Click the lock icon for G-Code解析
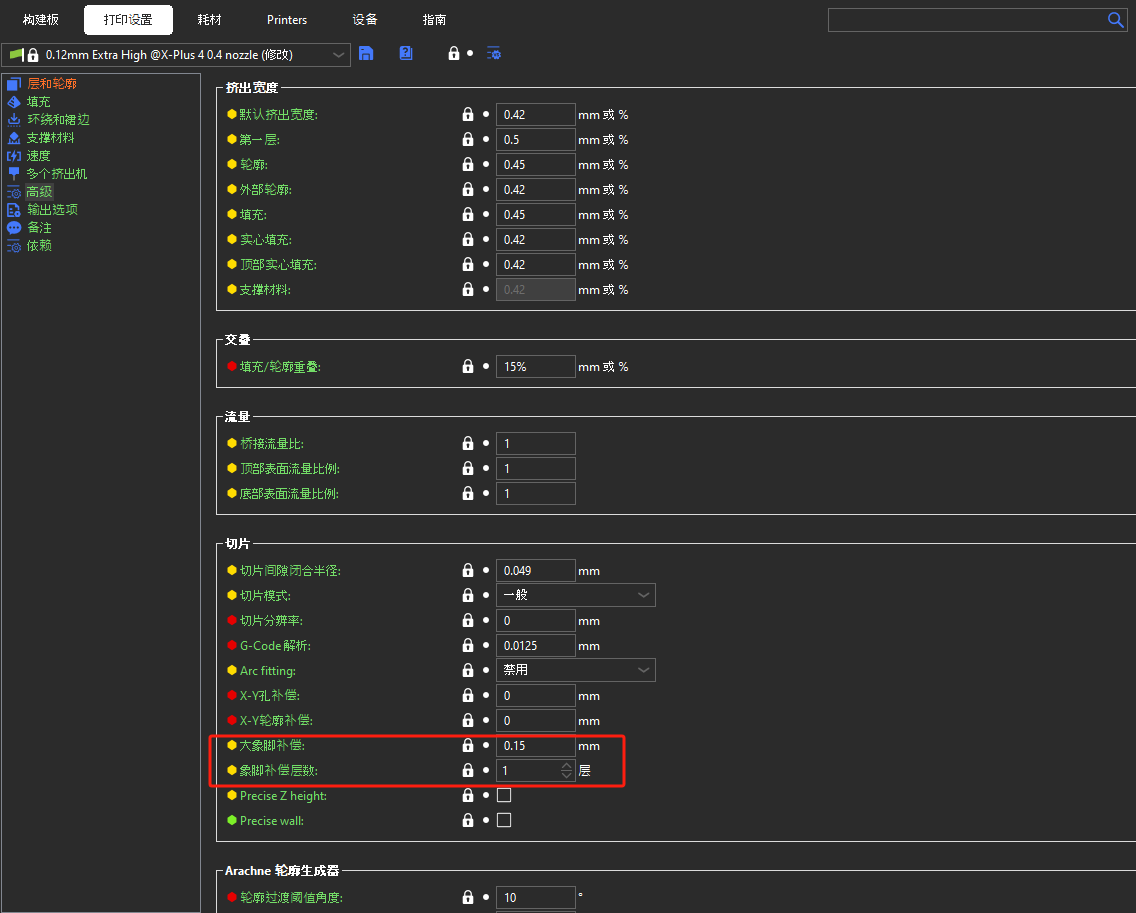Image resolution: width=1136 pixels, height=913 pixels. tap(468, 646)
